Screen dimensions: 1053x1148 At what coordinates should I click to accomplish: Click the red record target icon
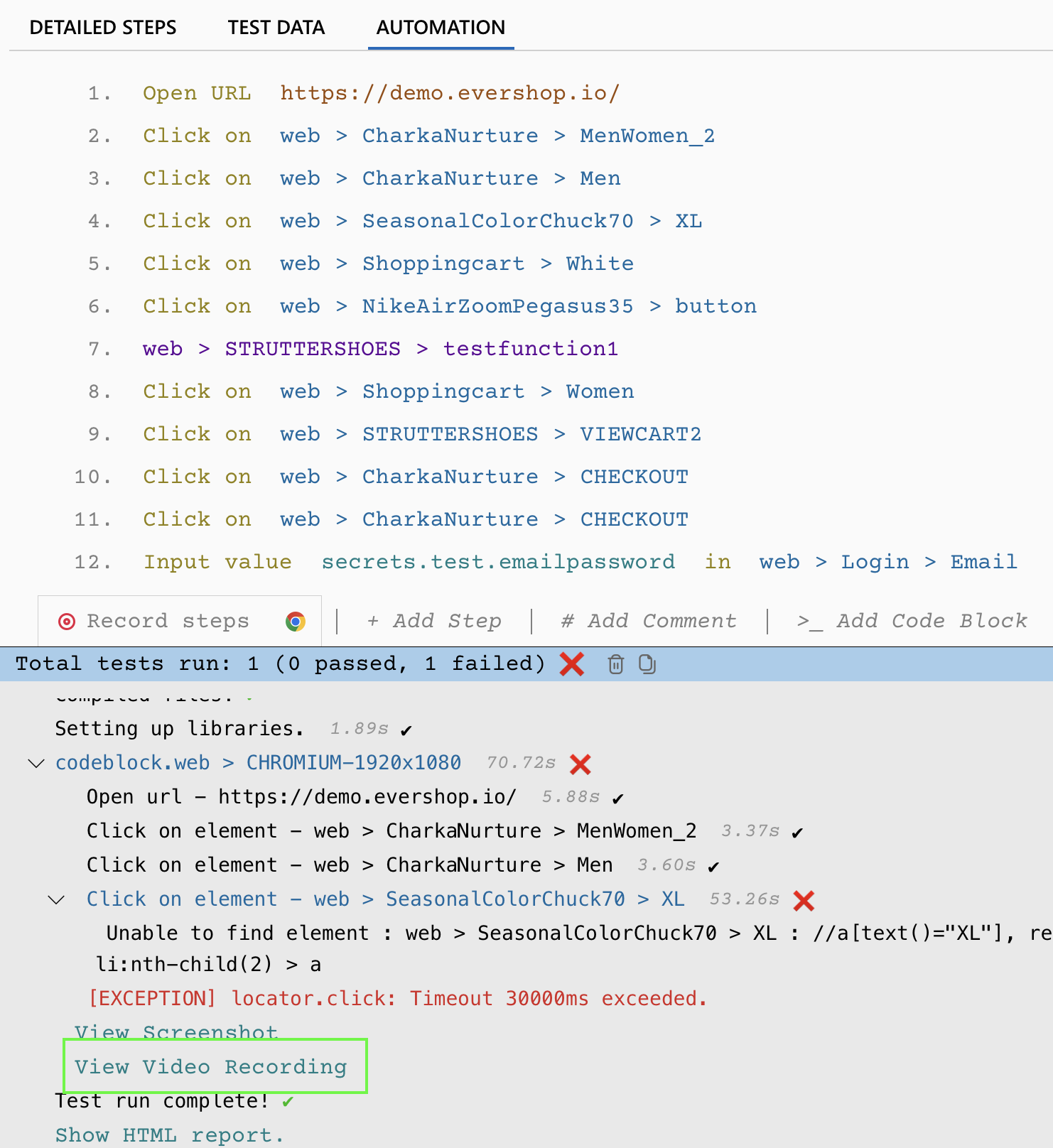coord(67,622)
